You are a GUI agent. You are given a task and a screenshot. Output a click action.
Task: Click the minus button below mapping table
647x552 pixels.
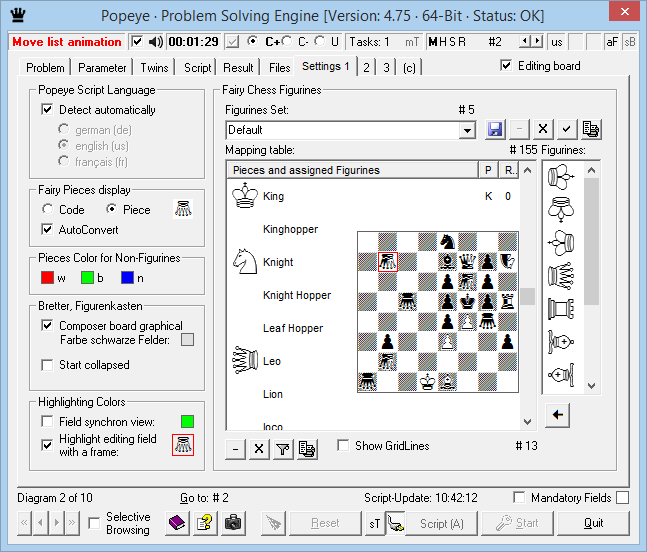pyautogui.click(x=236, y=449)
